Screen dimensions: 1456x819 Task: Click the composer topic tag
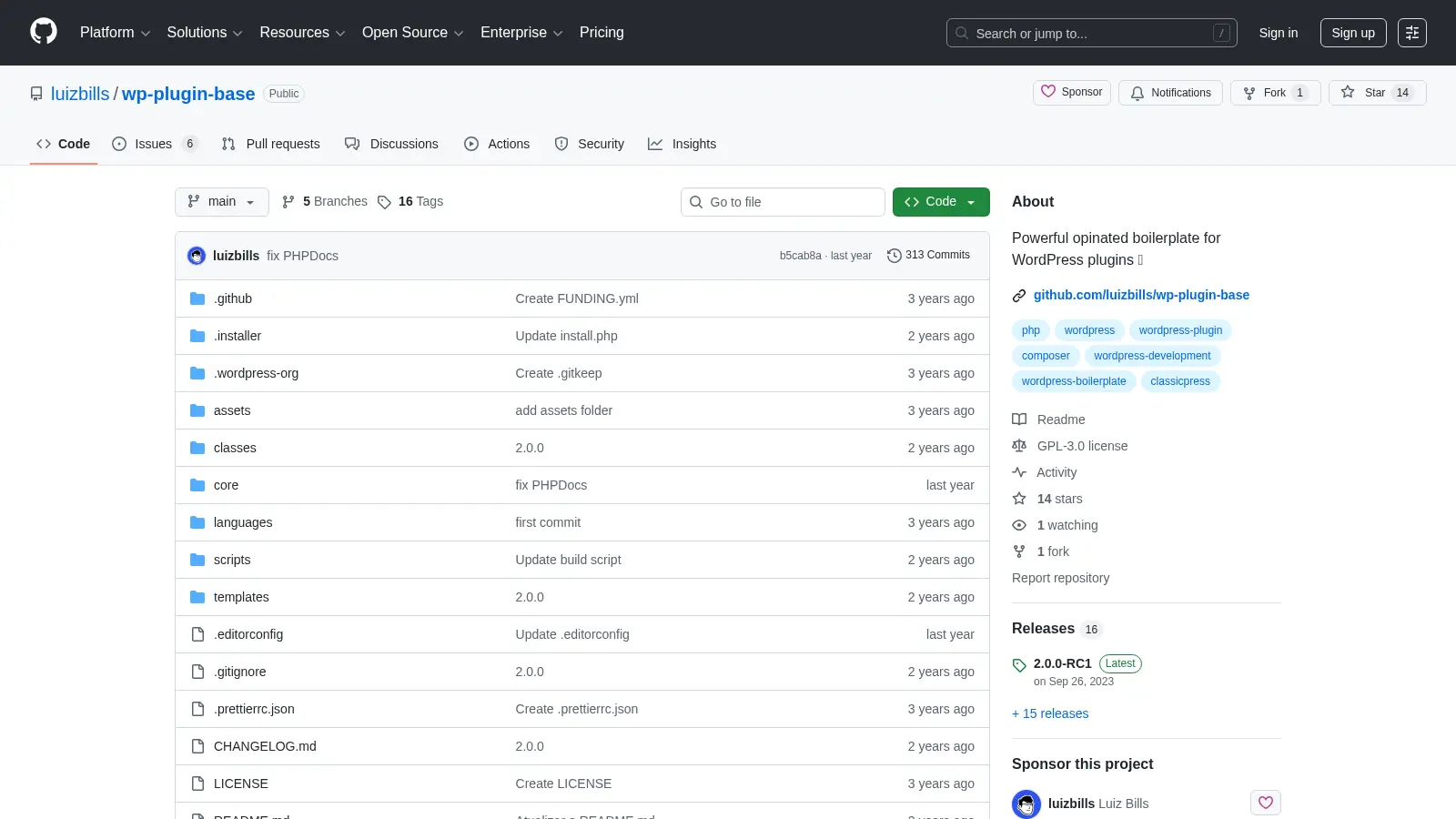coord(1046,356)
